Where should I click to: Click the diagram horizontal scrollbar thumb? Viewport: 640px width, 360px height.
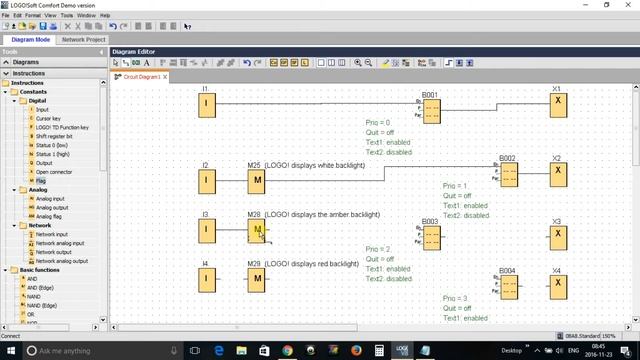point(238,327)
